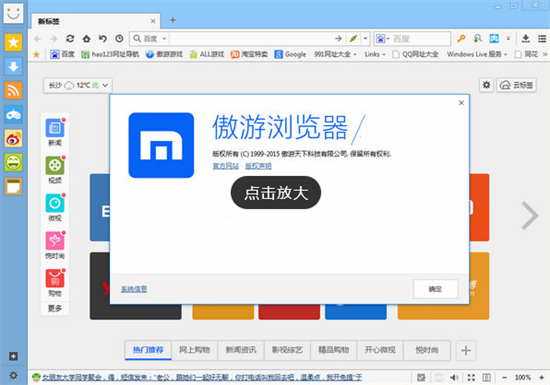Toggle split screen view in status bar
The width and height of the screenshot is (550, 385).
click(x=487, y=377)
